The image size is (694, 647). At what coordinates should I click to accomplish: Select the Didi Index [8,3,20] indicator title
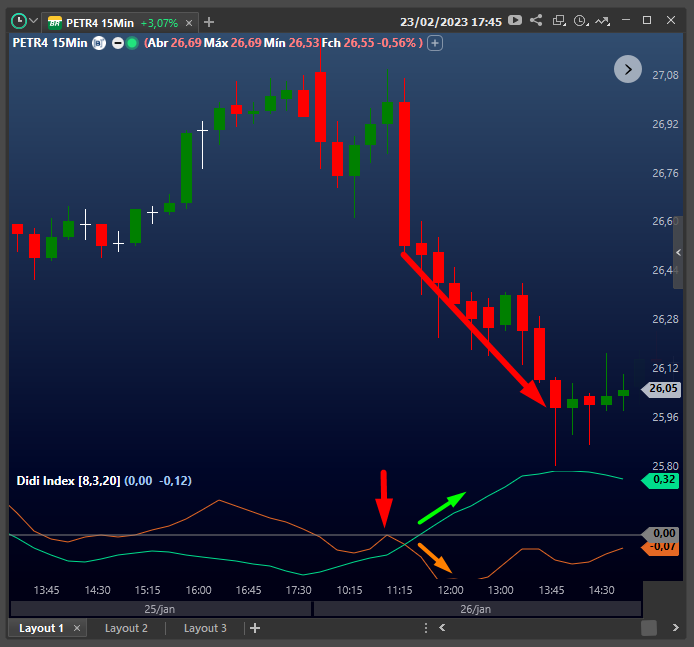(68, 481)
